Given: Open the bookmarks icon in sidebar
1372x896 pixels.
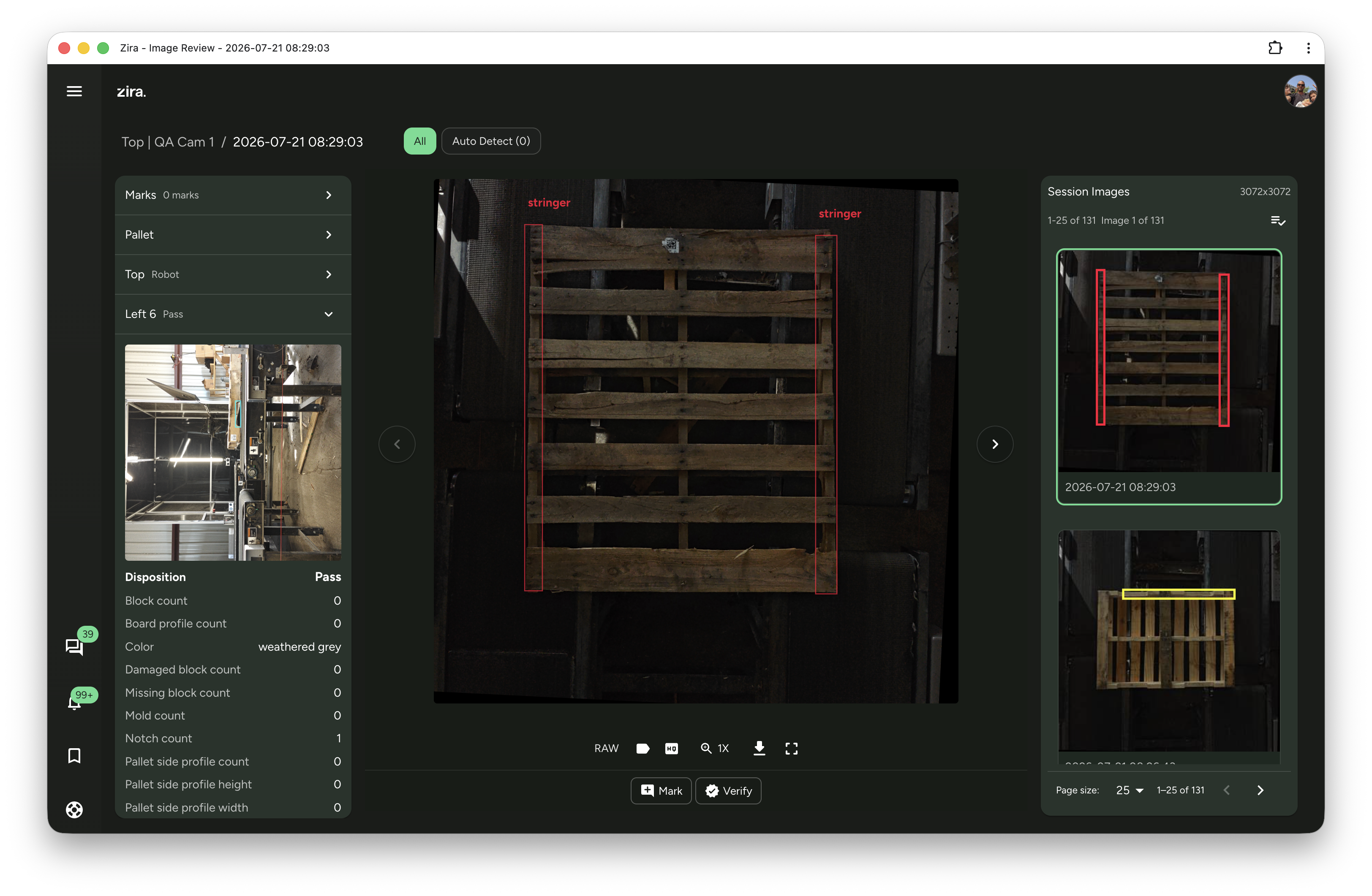Looking at the screenshot, I should click(74, 755).
